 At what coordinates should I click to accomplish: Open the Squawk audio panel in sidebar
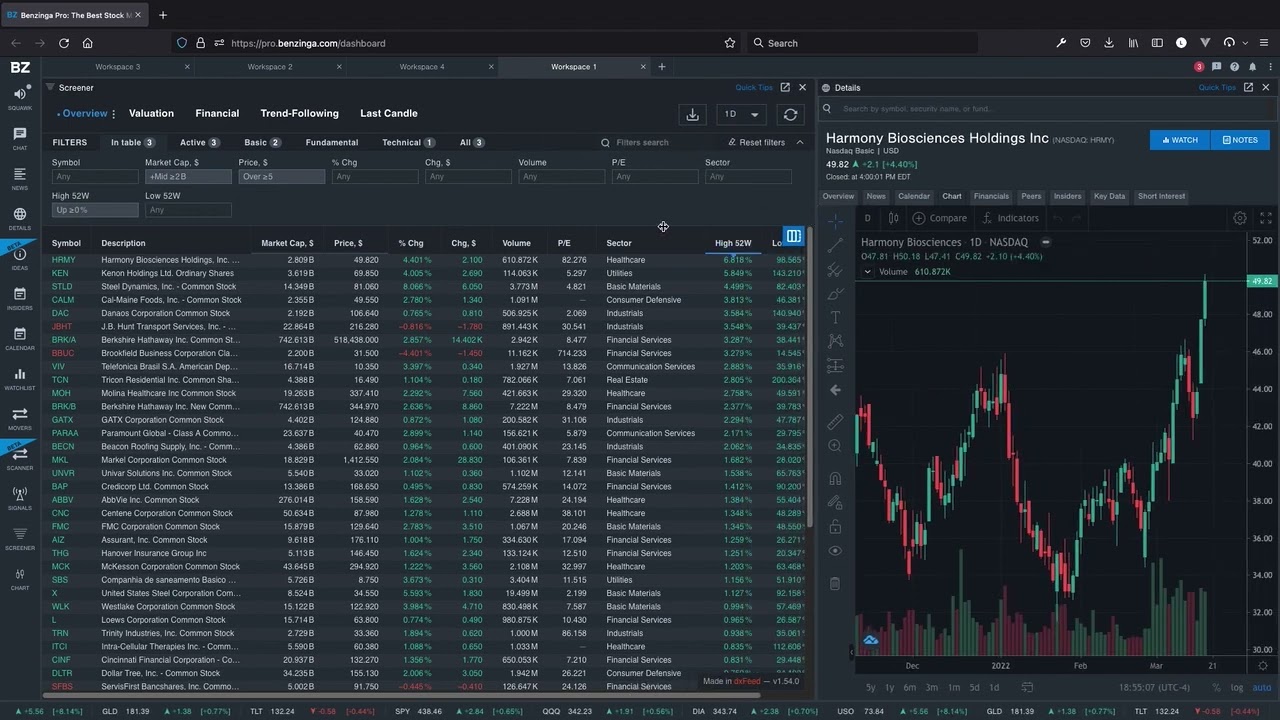point(20,98)
